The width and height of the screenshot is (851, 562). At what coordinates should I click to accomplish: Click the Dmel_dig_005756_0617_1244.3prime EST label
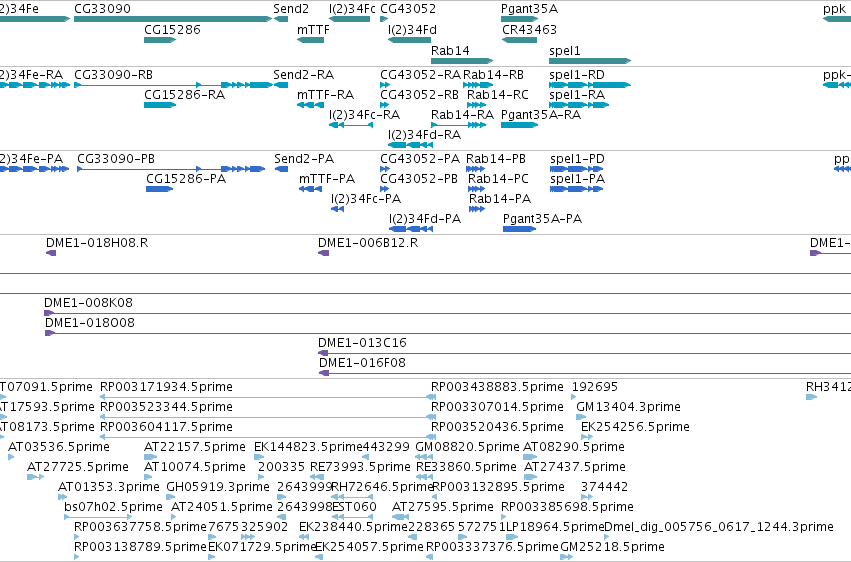coord(719,527)
